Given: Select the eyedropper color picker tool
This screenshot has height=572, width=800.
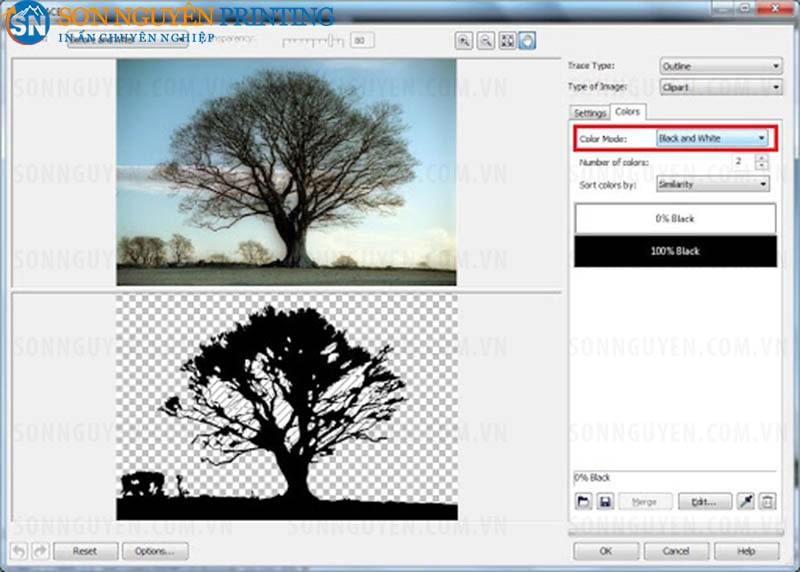Looking at the screenshot, I should click(x=746, y=502).
